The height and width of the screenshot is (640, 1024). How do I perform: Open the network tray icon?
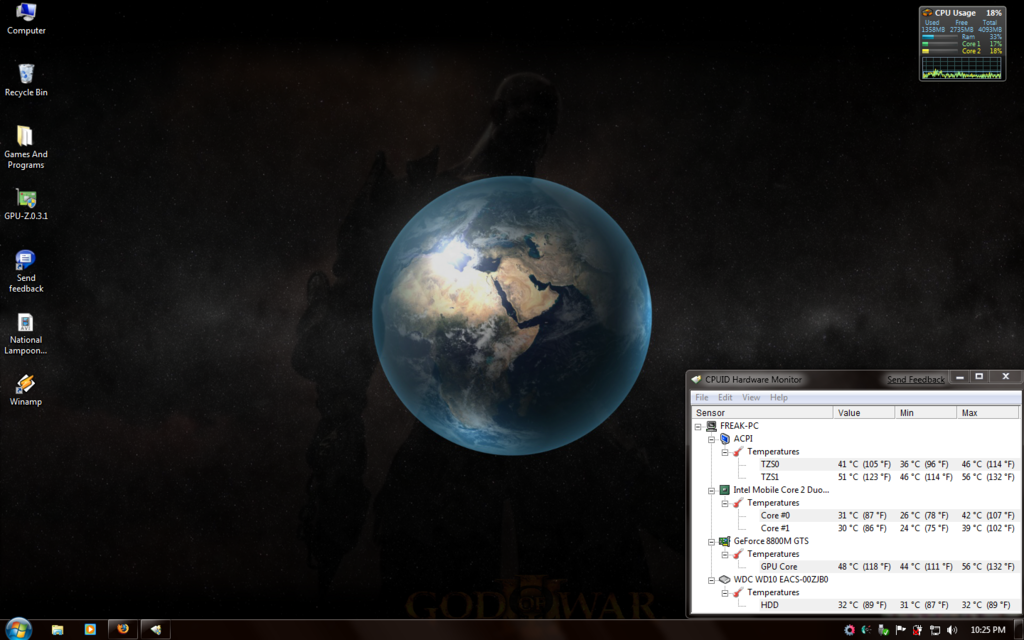[x=935, y=630]
